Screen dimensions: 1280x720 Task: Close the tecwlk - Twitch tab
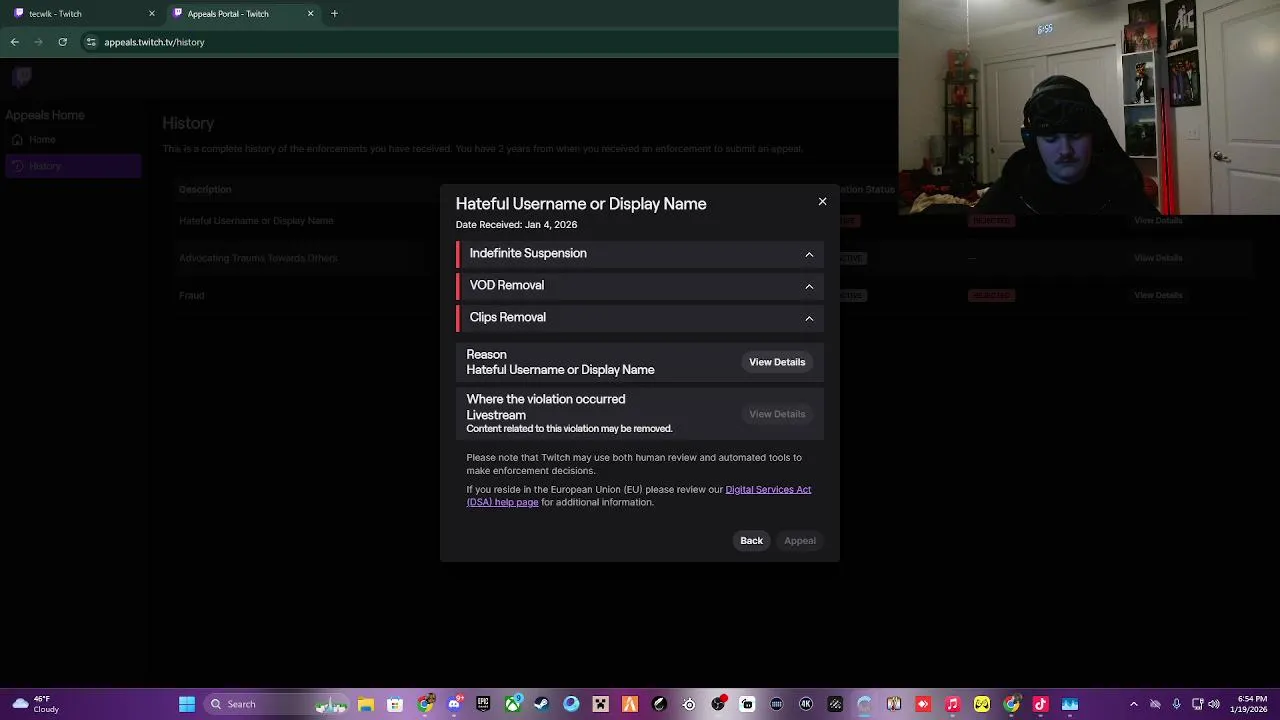[152, 14]
